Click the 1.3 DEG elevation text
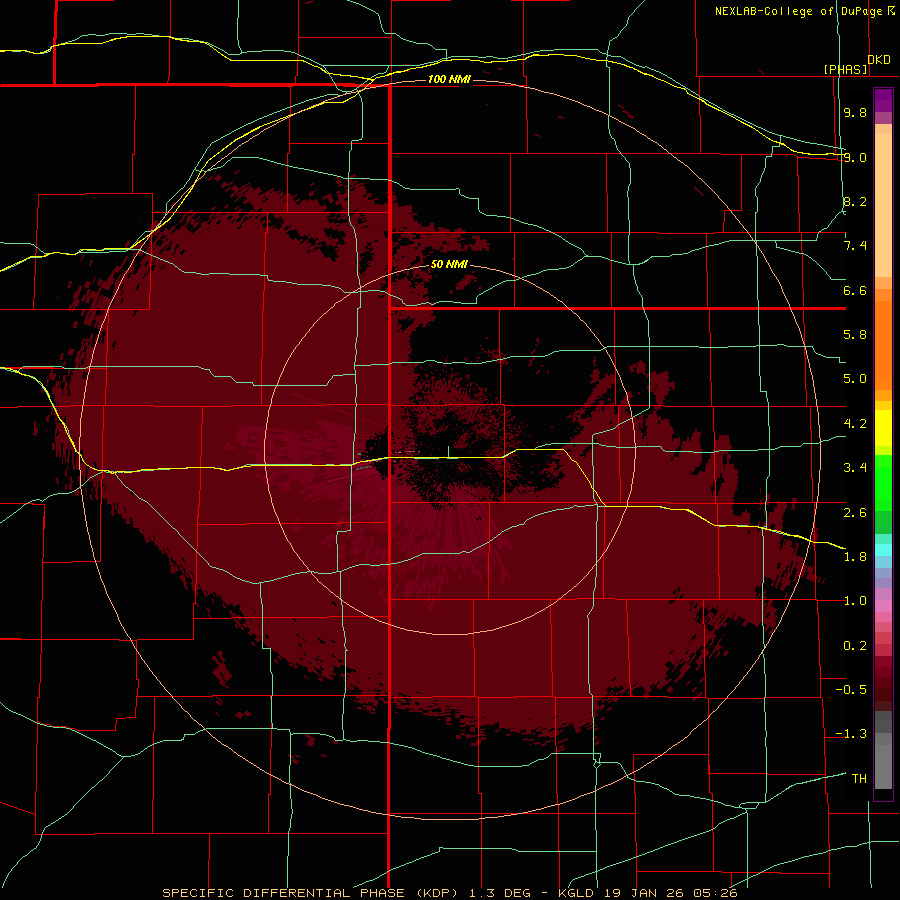 pos(501,893)
